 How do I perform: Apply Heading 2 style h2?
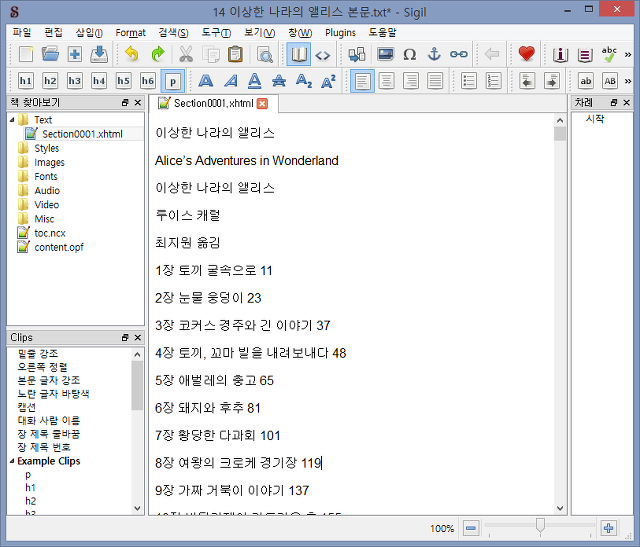pyautogui.click(x=50, y=81)
